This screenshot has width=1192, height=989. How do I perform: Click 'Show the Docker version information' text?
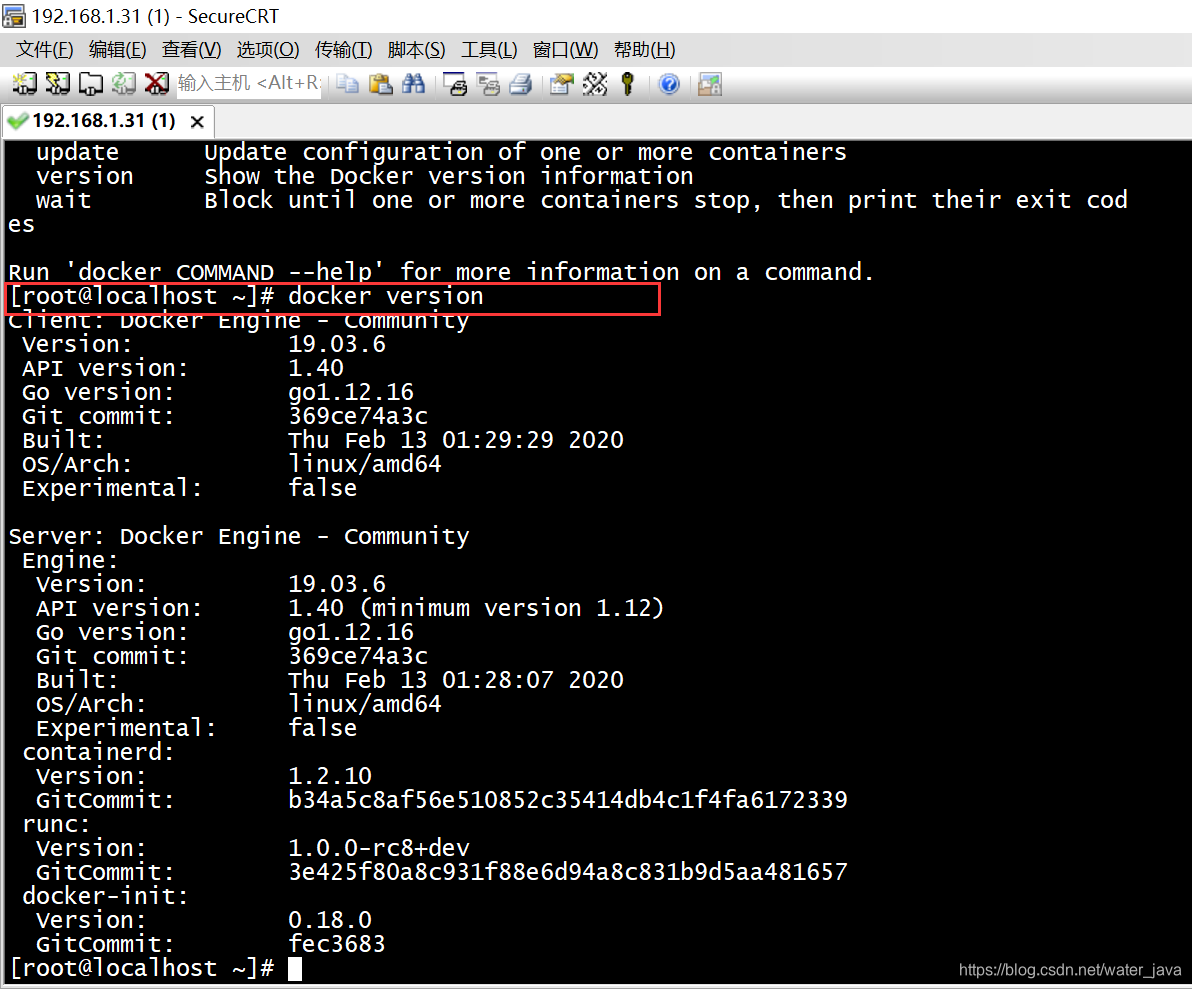pyautogui.click(x=449, y=176)
